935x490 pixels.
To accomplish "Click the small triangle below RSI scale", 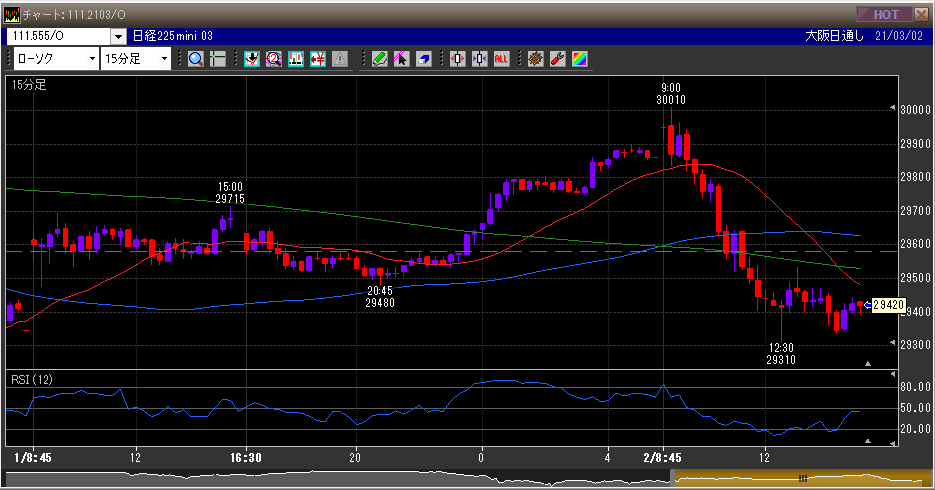I will click(868, 441).
